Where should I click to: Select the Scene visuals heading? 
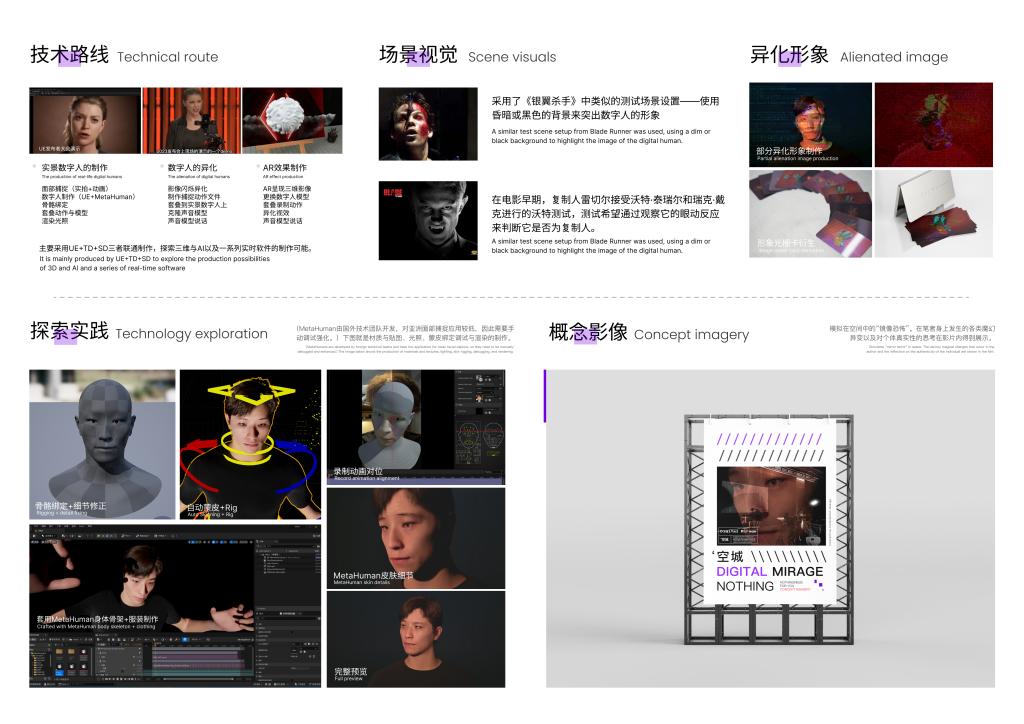click(x=467, y=56)
